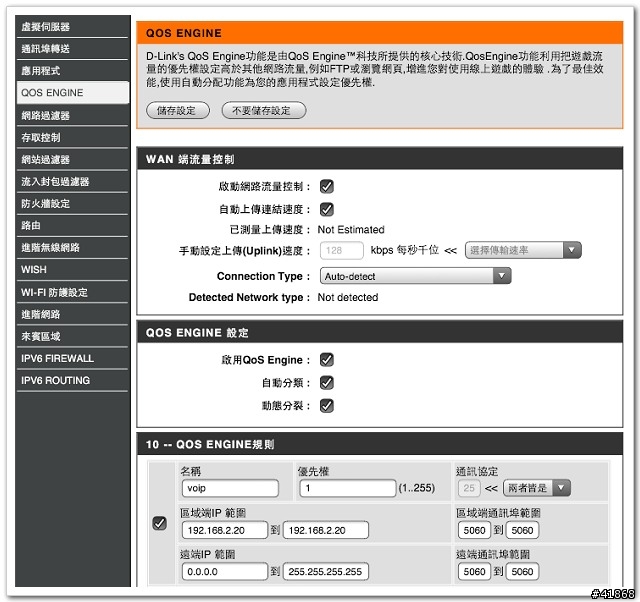Image resolution: width=640 pixels, height=602 pixels.
Task: Click the 區域端通訊埠 end field 5060
Action: coord(522,530)
